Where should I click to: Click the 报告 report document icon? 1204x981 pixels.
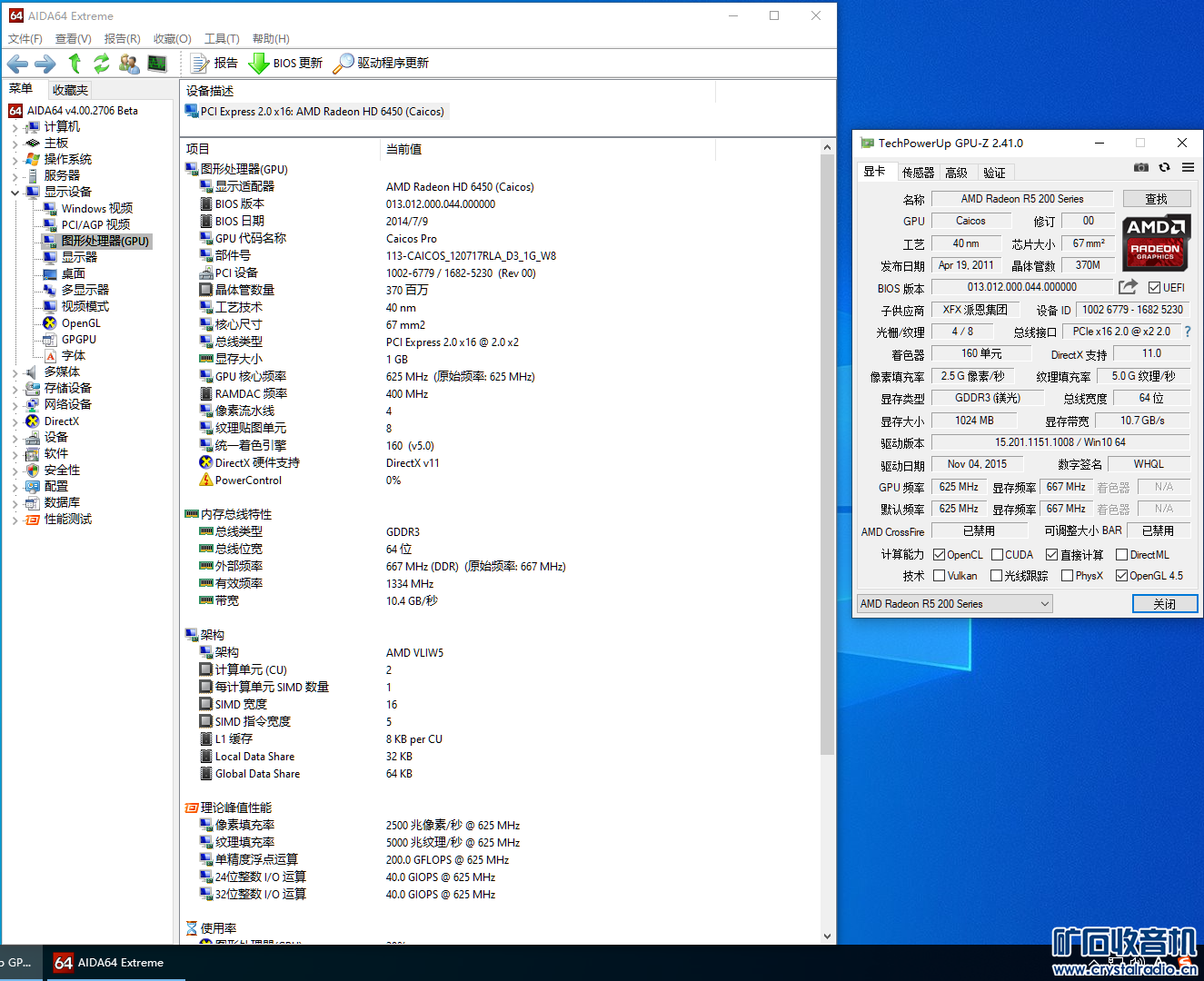click(200, 63)
